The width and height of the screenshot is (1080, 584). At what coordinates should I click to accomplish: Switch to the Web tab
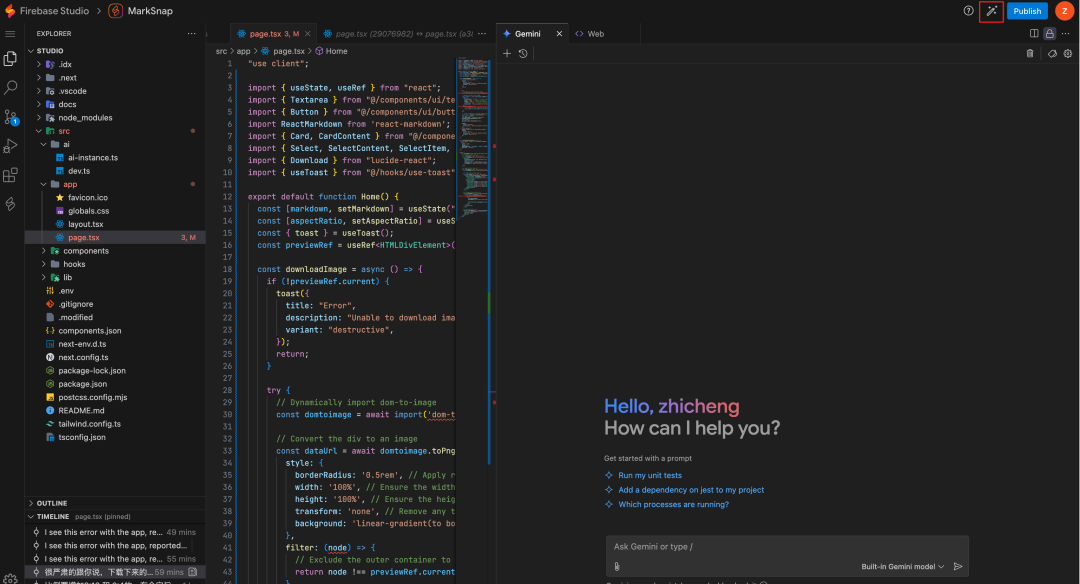click(x=596, y=33)
